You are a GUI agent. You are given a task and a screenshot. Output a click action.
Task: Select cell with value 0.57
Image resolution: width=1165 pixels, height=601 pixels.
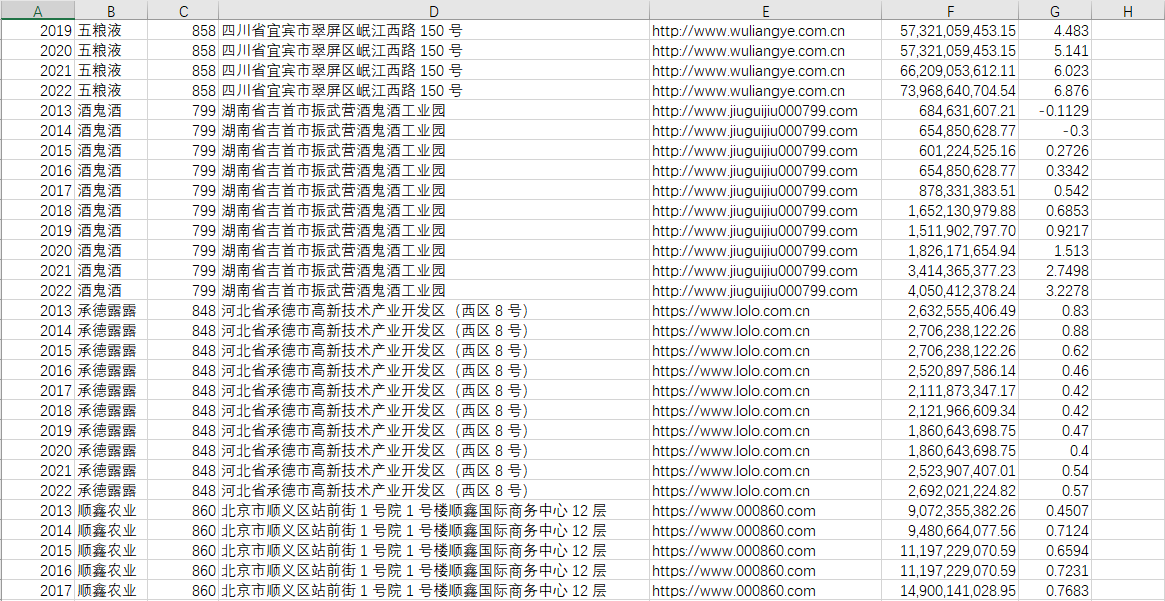[x=1055, y=491]
